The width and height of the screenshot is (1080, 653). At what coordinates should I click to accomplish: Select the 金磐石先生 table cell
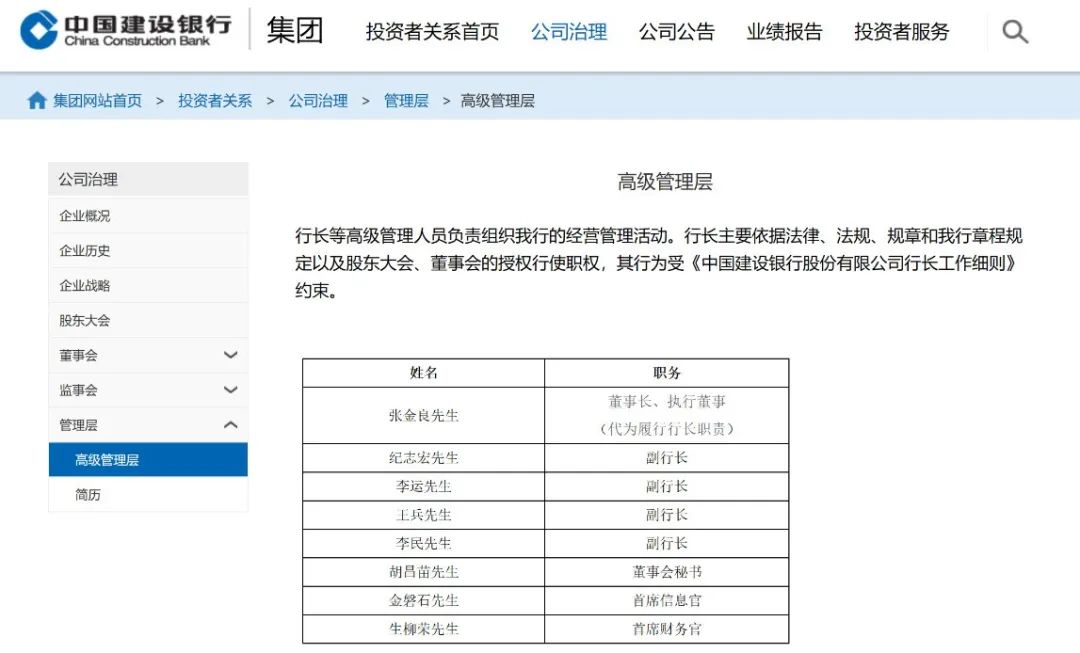424,601
